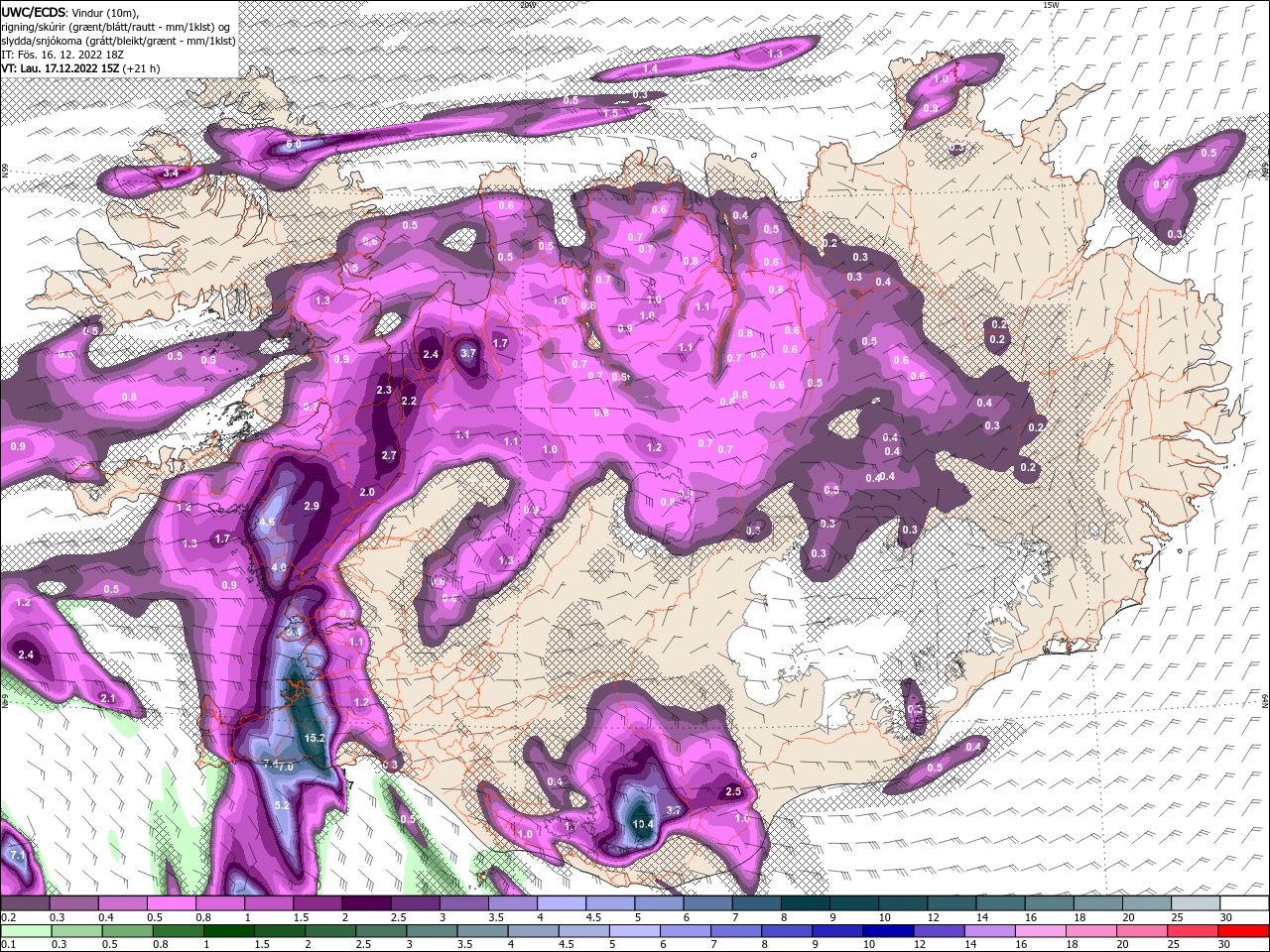This screenshot has height=952, width=1270.
Task: Click the 'slydda/snjókoma' legend description line
Action: (x=118, y=41)
